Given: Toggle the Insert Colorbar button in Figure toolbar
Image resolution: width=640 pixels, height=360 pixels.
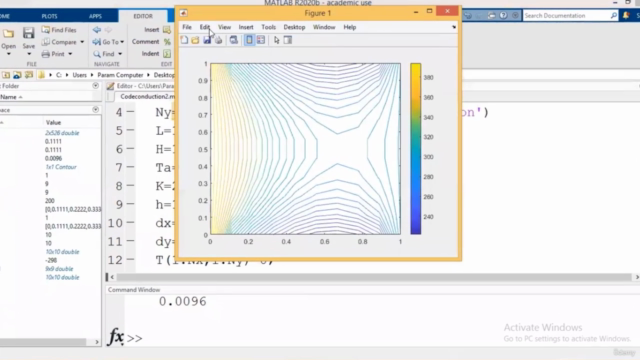Looking at the screenshot, I should (x=249, y=40).
